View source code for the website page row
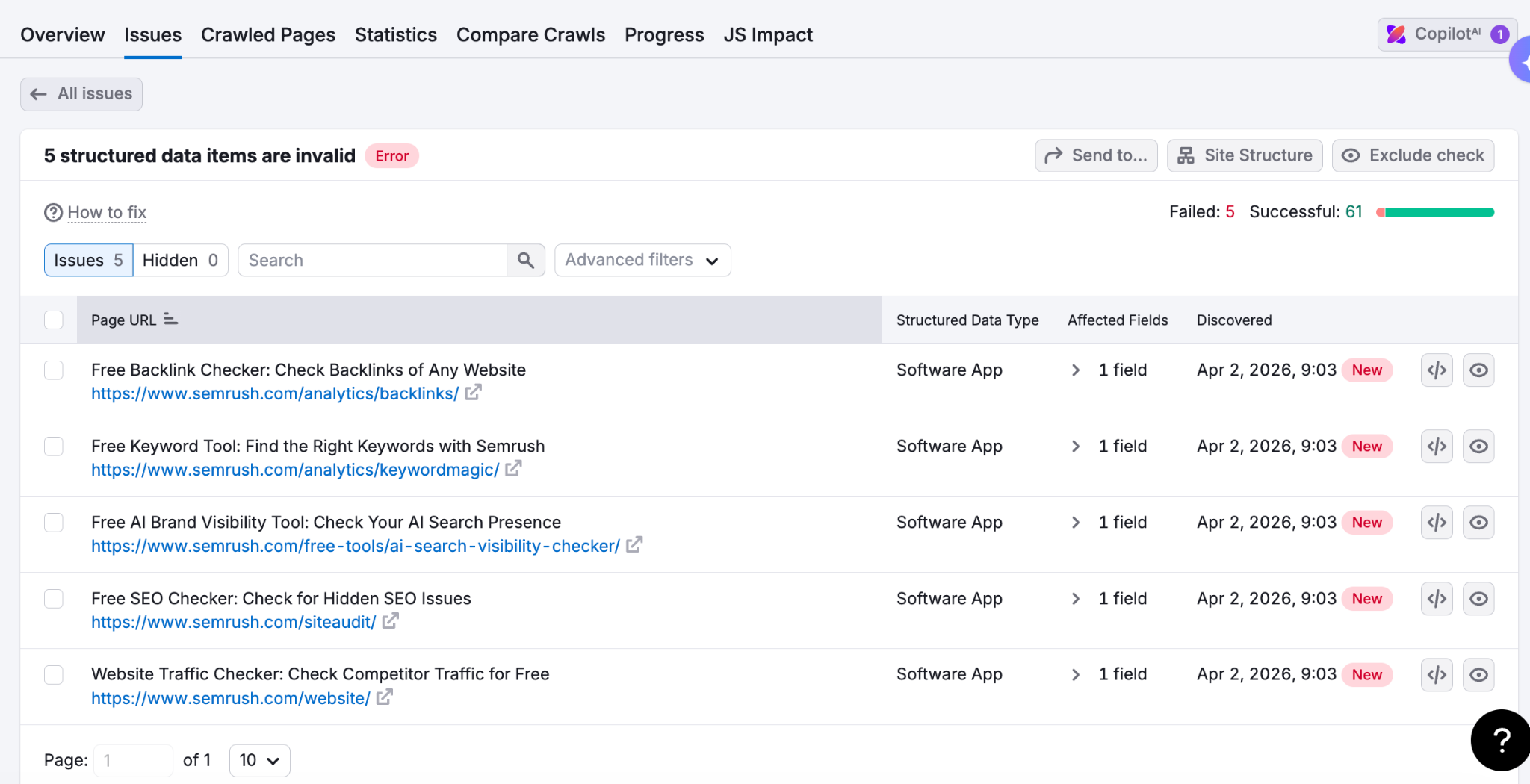The image size is (1530, 784). tap(1437, 675)
